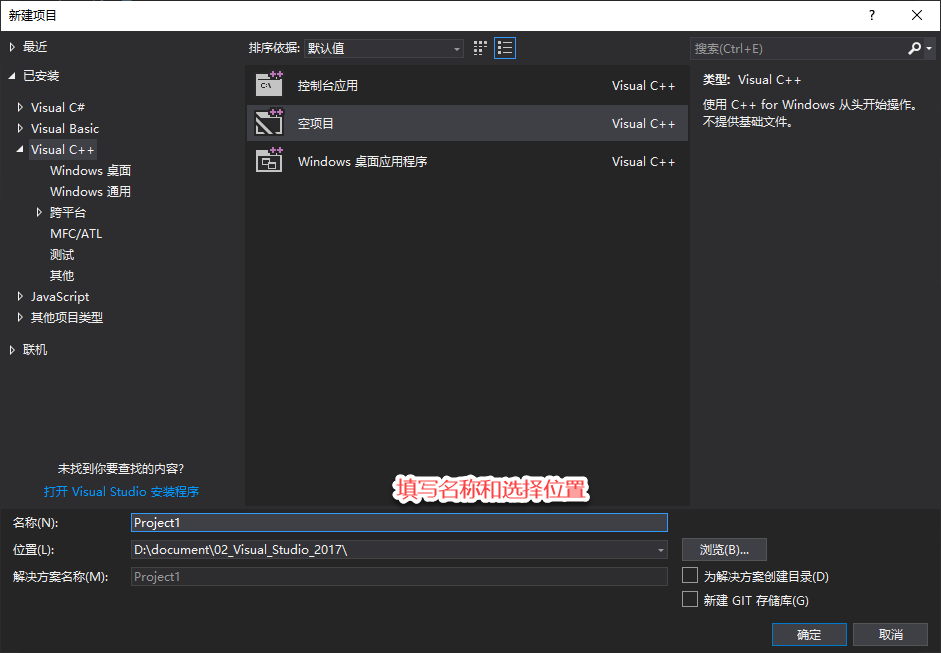This screenshot has width=941, height=653.
Task: Select the Visual Basic tree item
Action: [x=65, y=128]
